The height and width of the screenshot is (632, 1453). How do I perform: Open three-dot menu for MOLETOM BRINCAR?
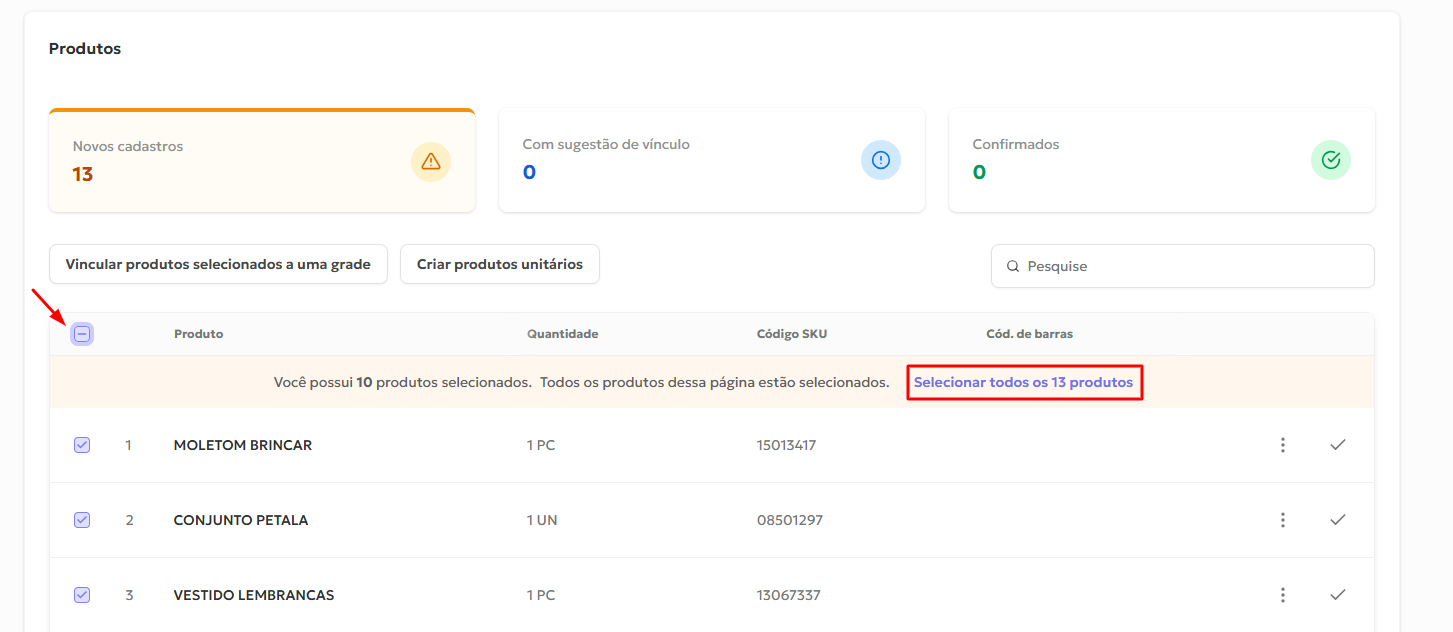point(1282,445)
